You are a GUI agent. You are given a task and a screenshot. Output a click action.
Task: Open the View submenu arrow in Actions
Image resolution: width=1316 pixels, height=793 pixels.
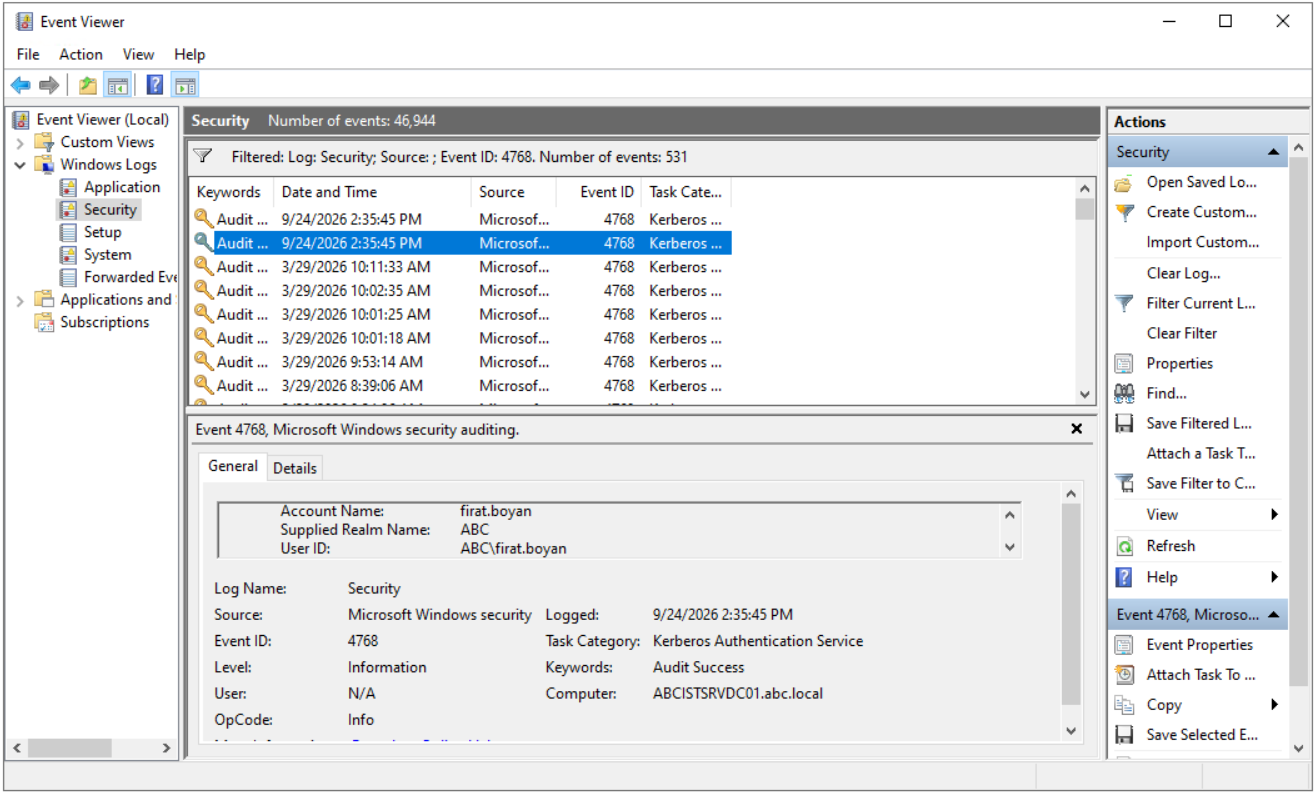click(x=1274, y=515)
